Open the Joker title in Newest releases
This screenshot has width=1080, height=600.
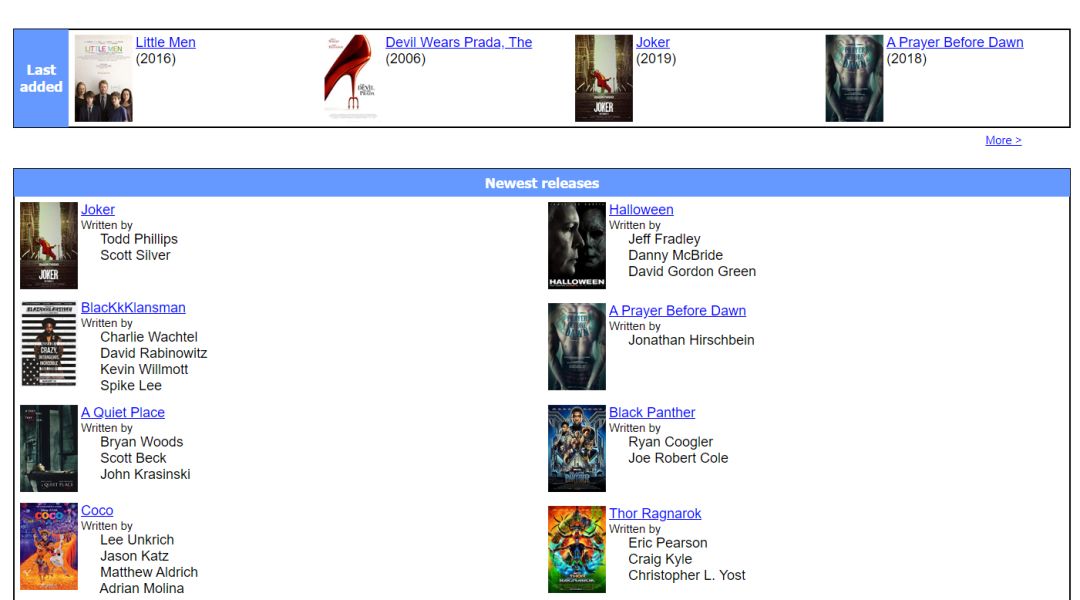tap(98, 209)
